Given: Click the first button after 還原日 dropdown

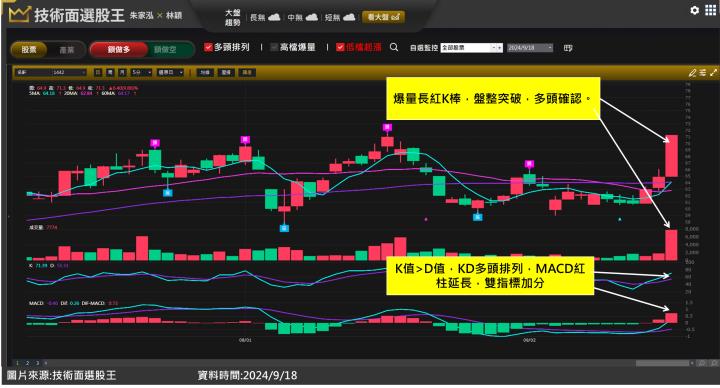Looking at the screenshot, I should coord(205,73).
